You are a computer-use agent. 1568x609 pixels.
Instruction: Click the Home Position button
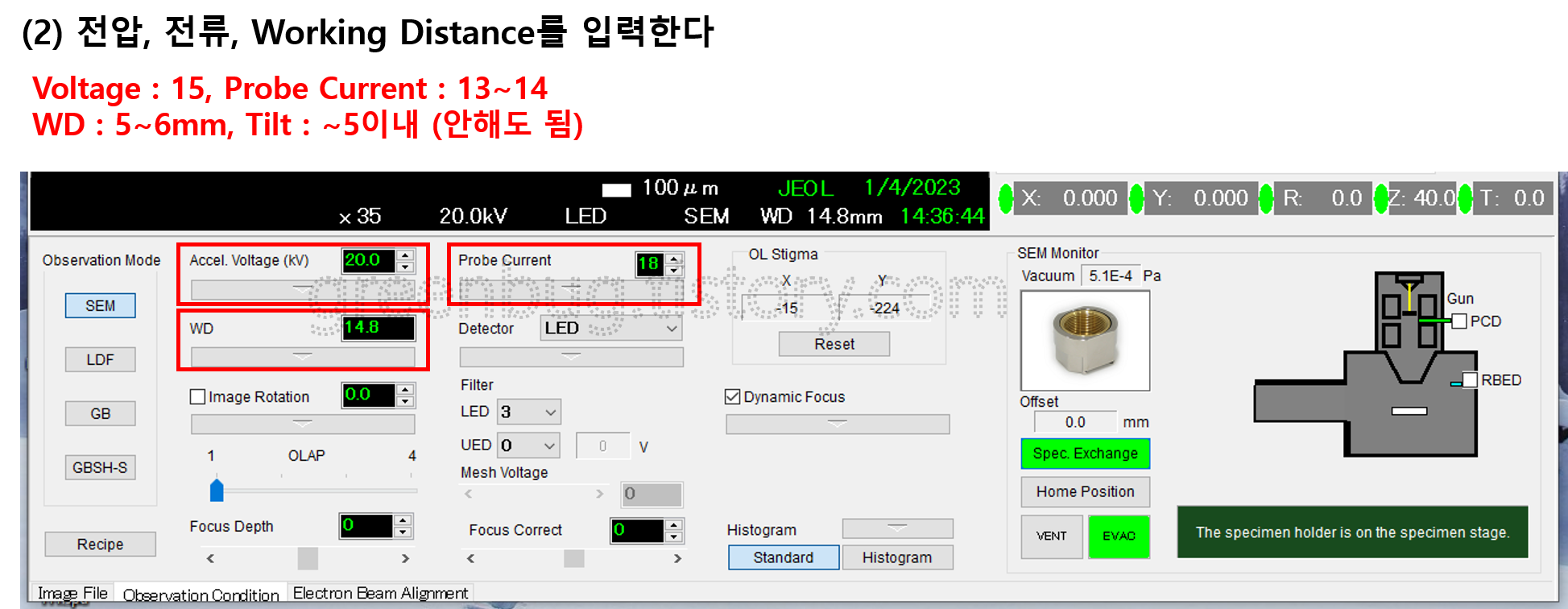click(1085, 491)
